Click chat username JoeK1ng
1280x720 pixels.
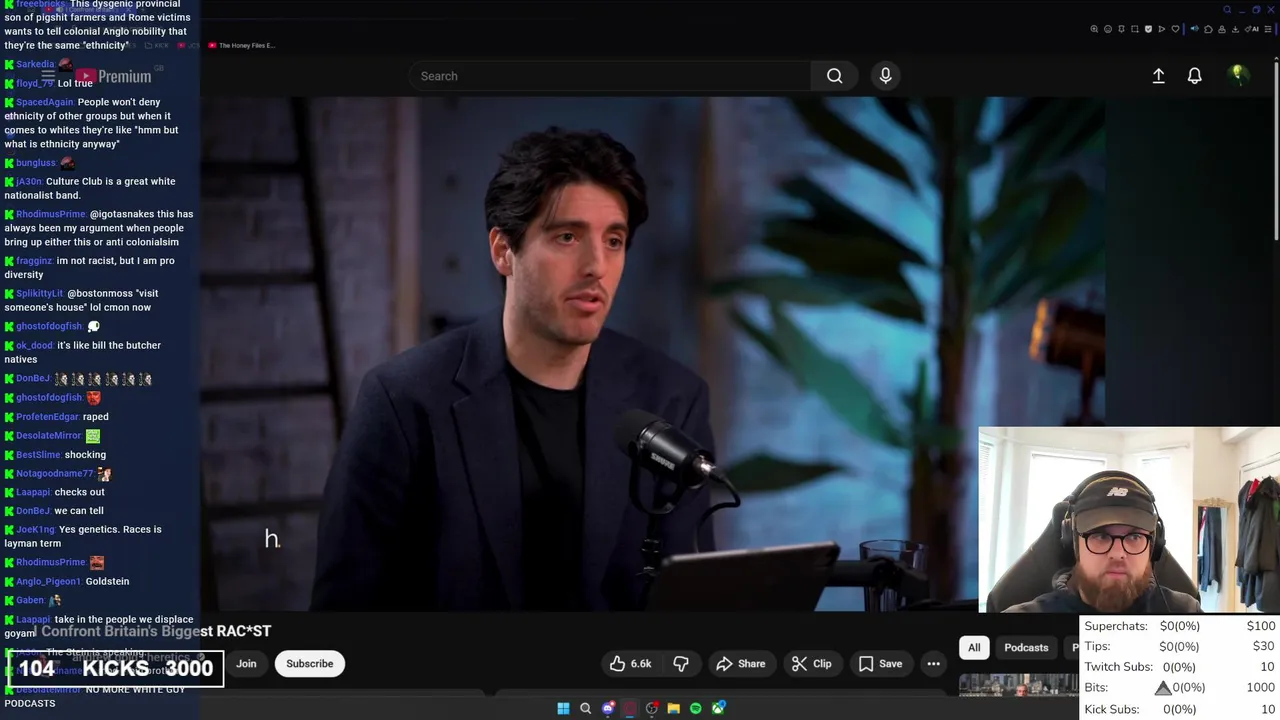pos(36,529)
